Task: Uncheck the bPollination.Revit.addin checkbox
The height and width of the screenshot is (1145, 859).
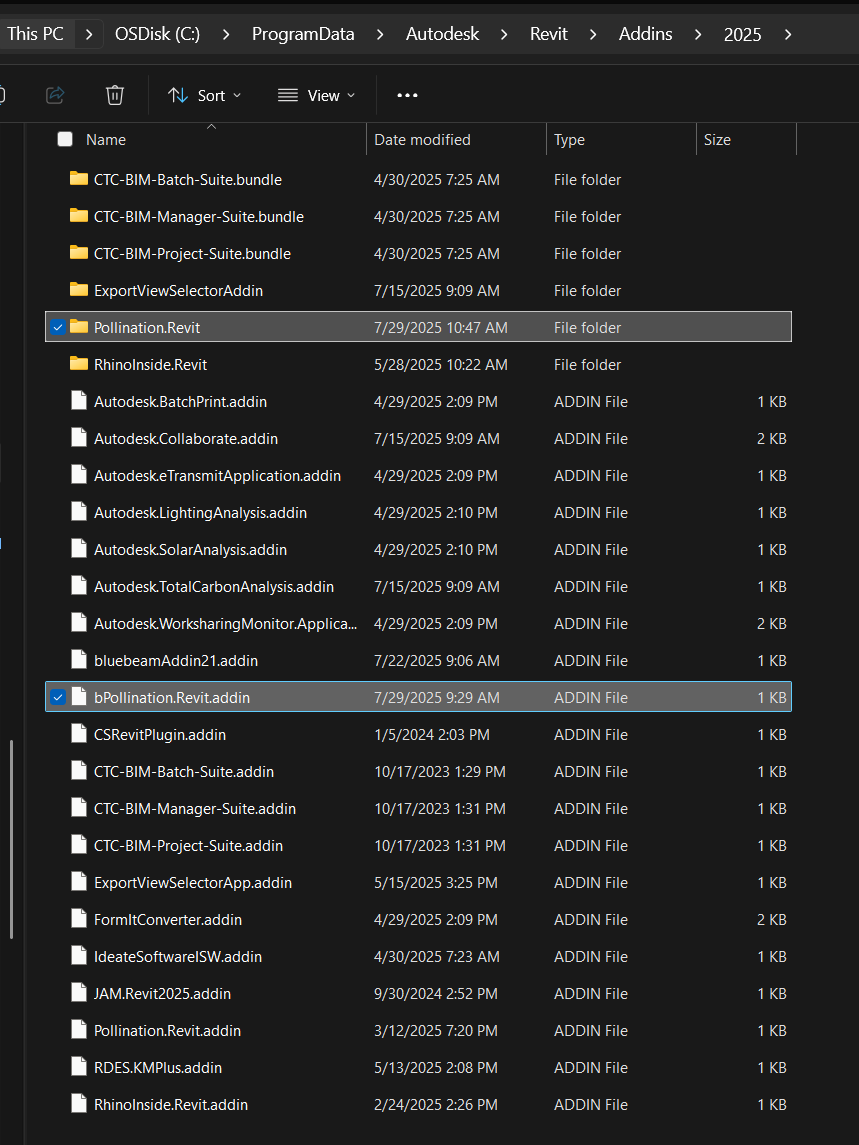Action: (x=58, y=697)
